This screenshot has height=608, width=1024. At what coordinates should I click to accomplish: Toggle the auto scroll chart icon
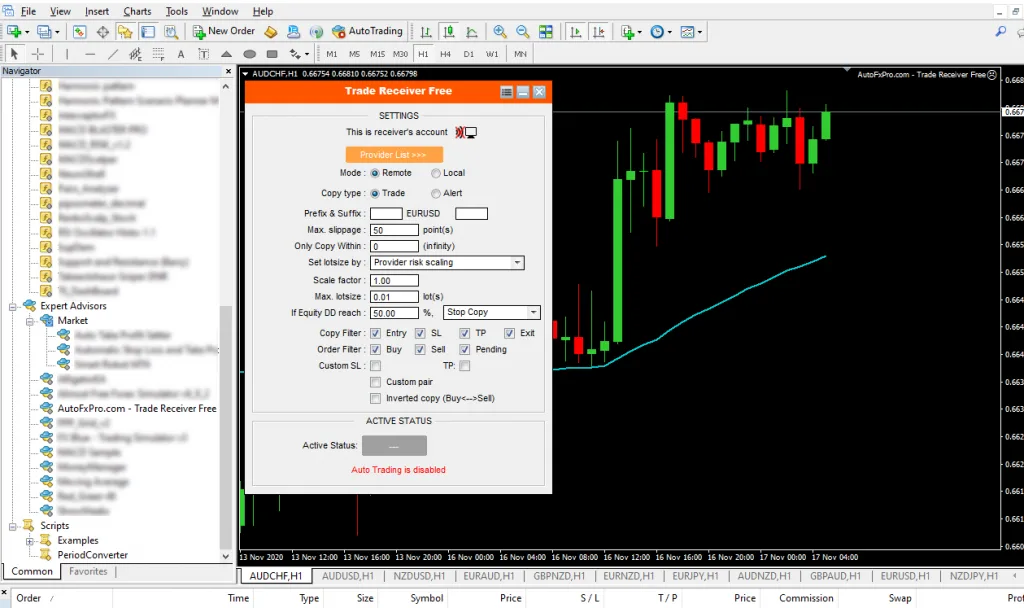point(575,31)
